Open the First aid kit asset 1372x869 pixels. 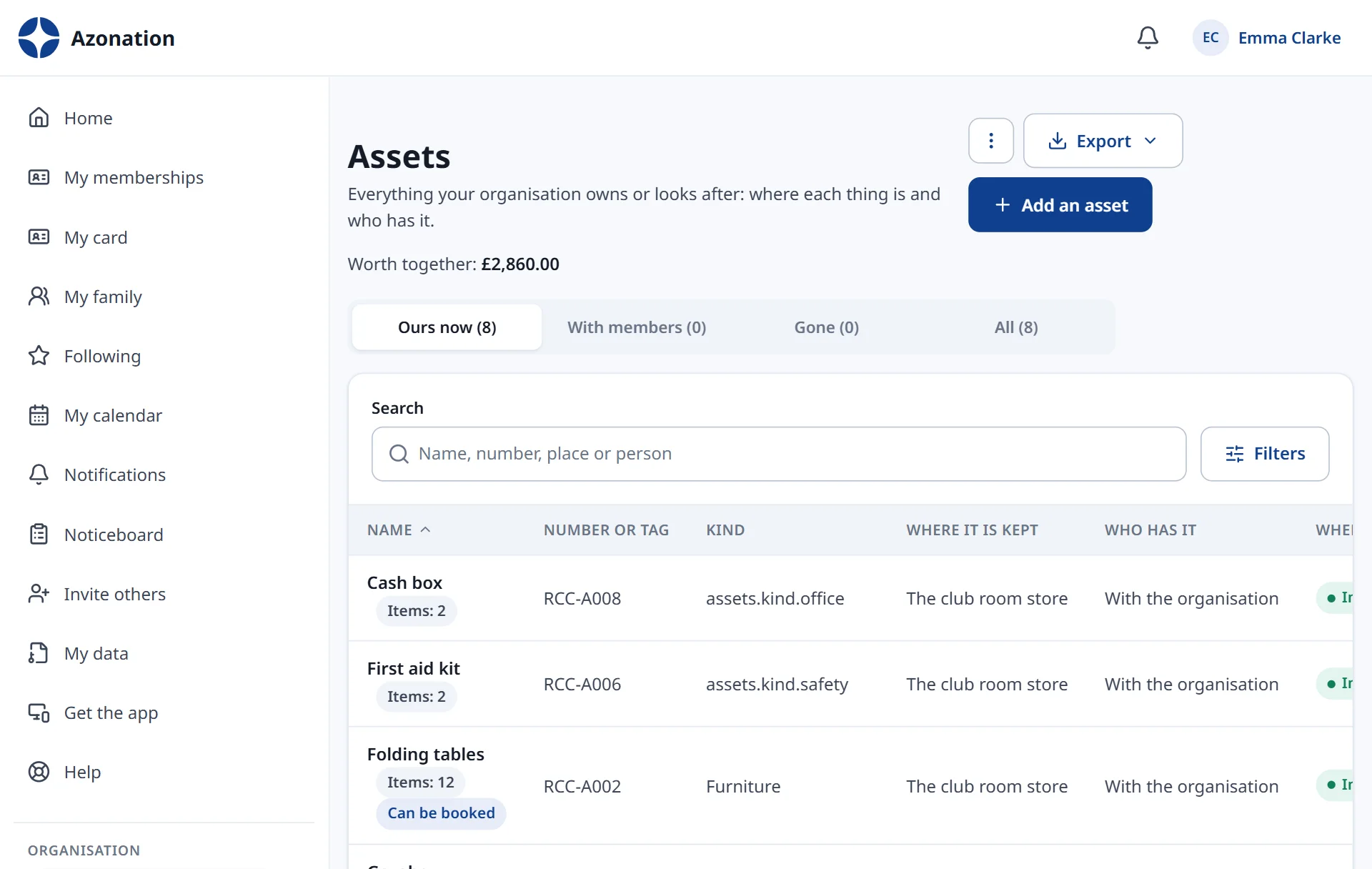tap(413, 668)
